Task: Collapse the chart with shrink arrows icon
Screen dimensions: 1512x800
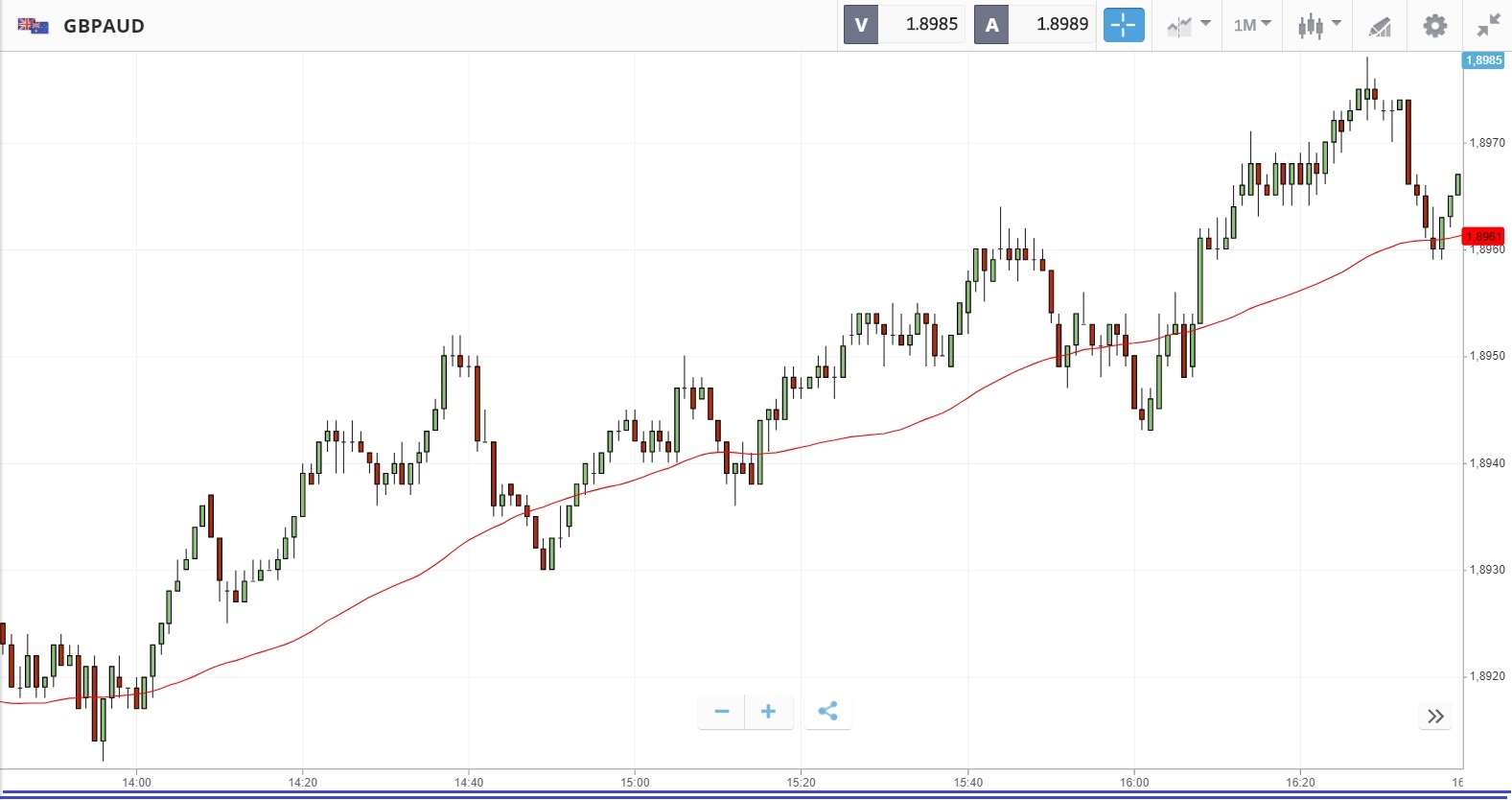Action: point(1488,26)
